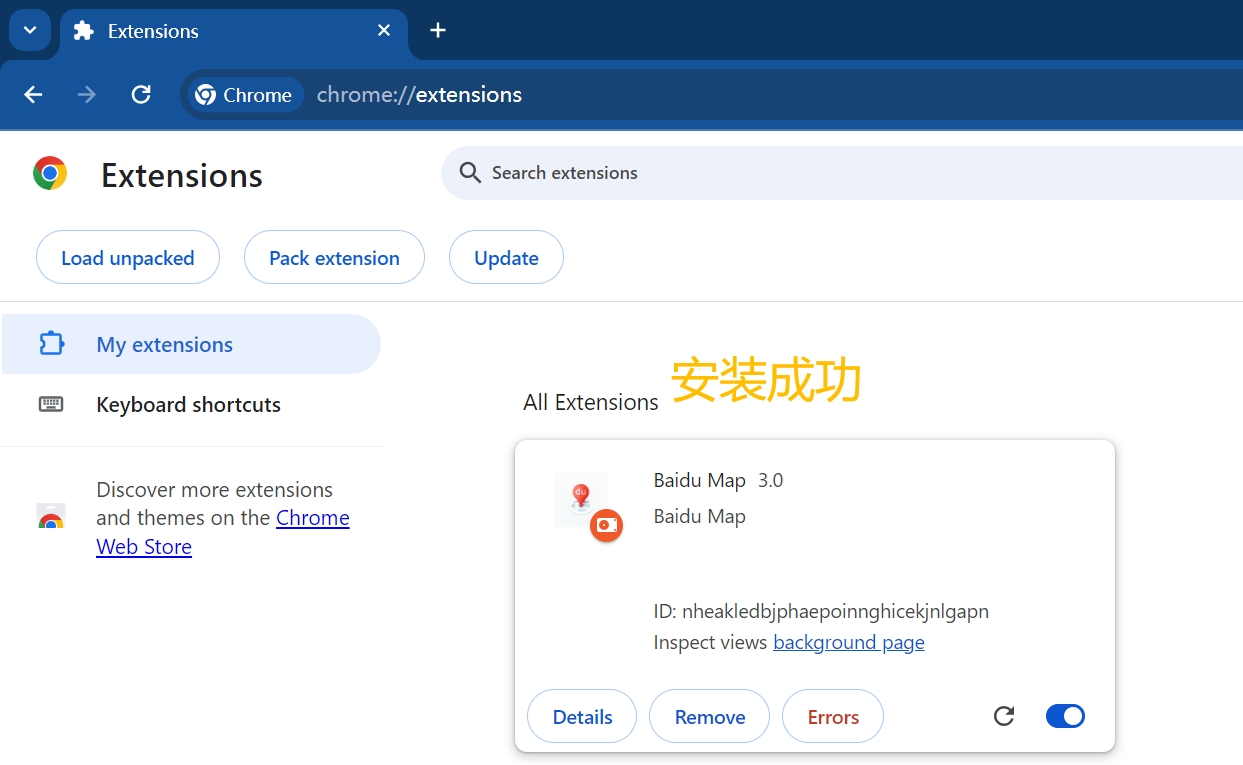This screenshot has height=765, width=1243.
Task: Click the extension ID text
Action: coord(821,611)
